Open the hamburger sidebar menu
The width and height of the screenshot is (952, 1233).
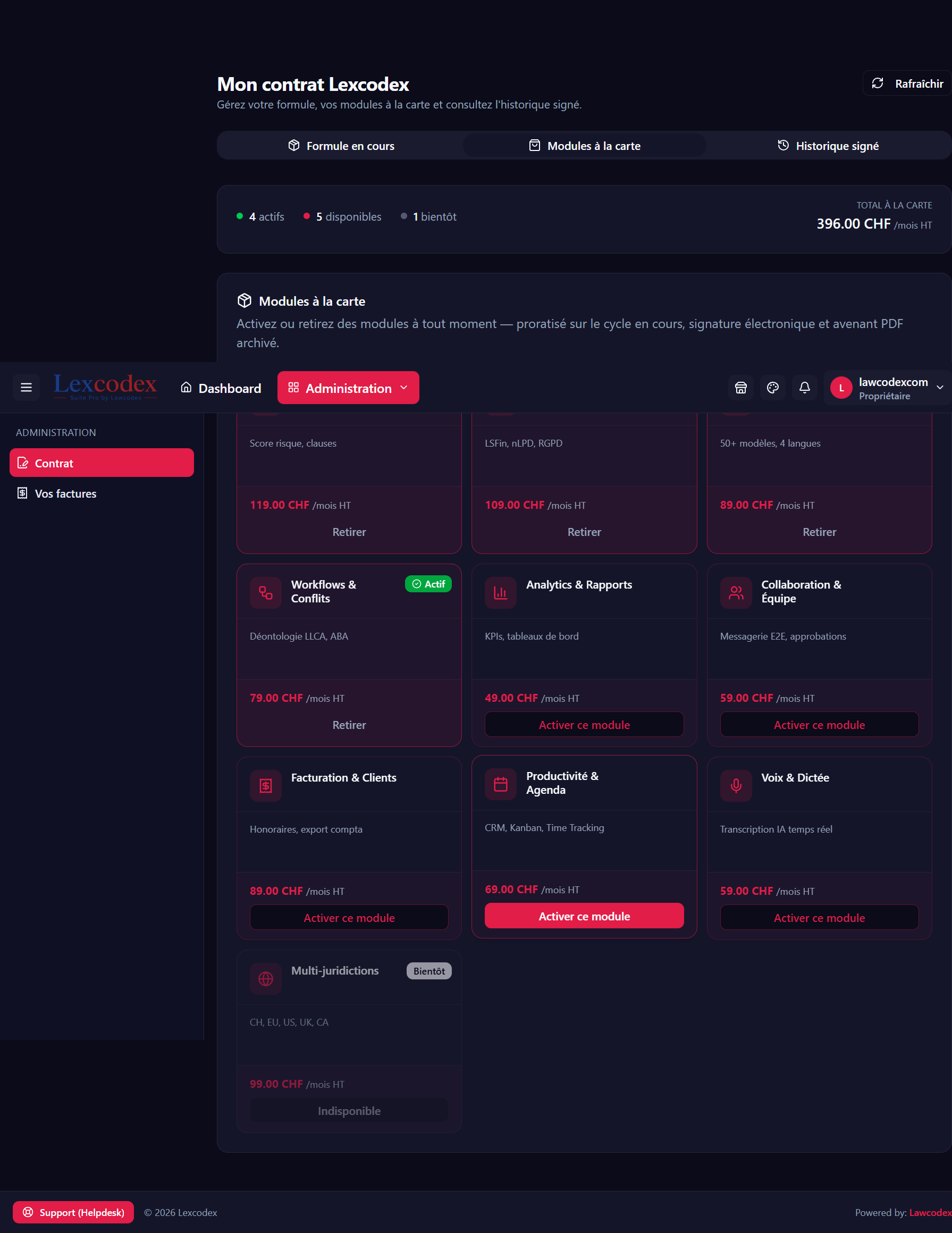(x=26, y=387)
